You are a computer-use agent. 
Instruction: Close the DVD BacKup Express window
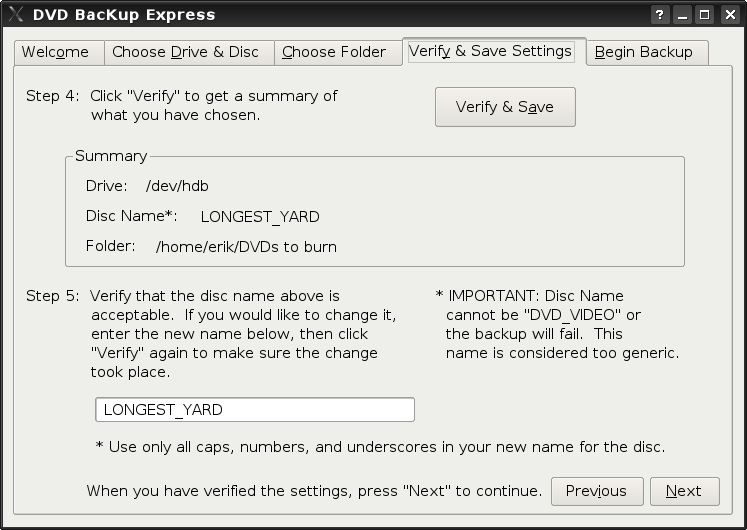730,15
